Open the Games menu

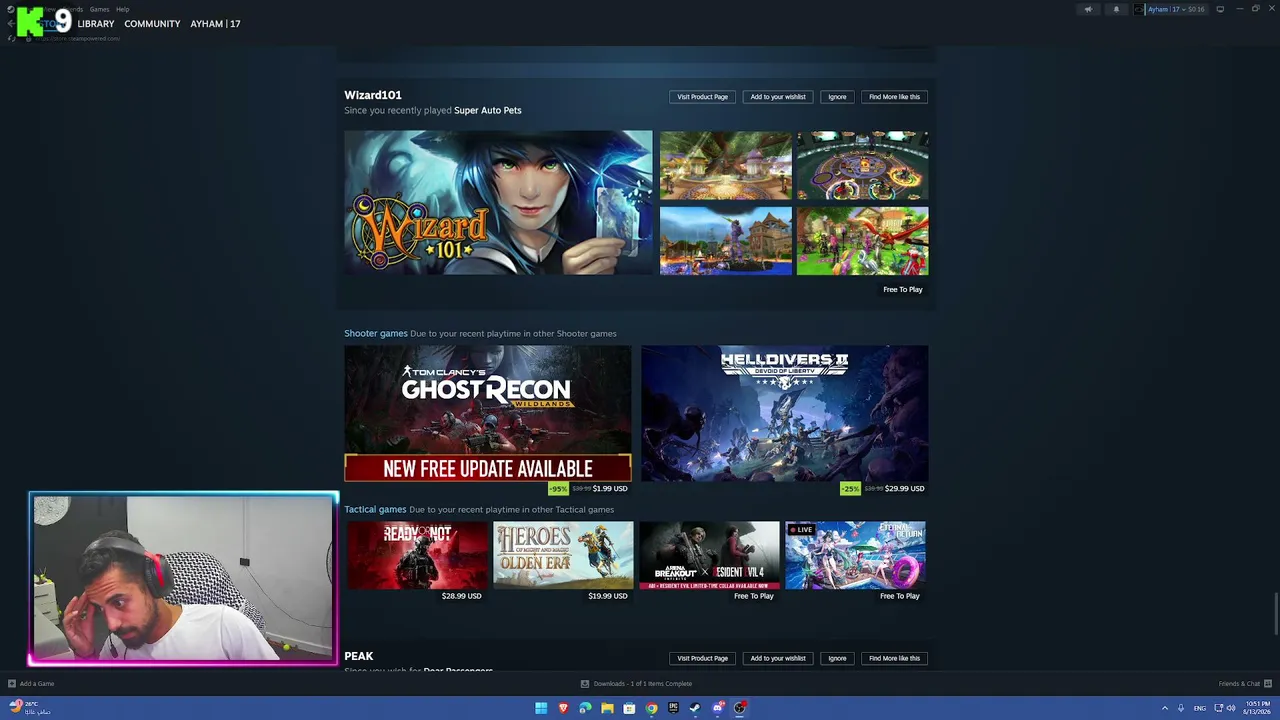[x=99, y=9]
